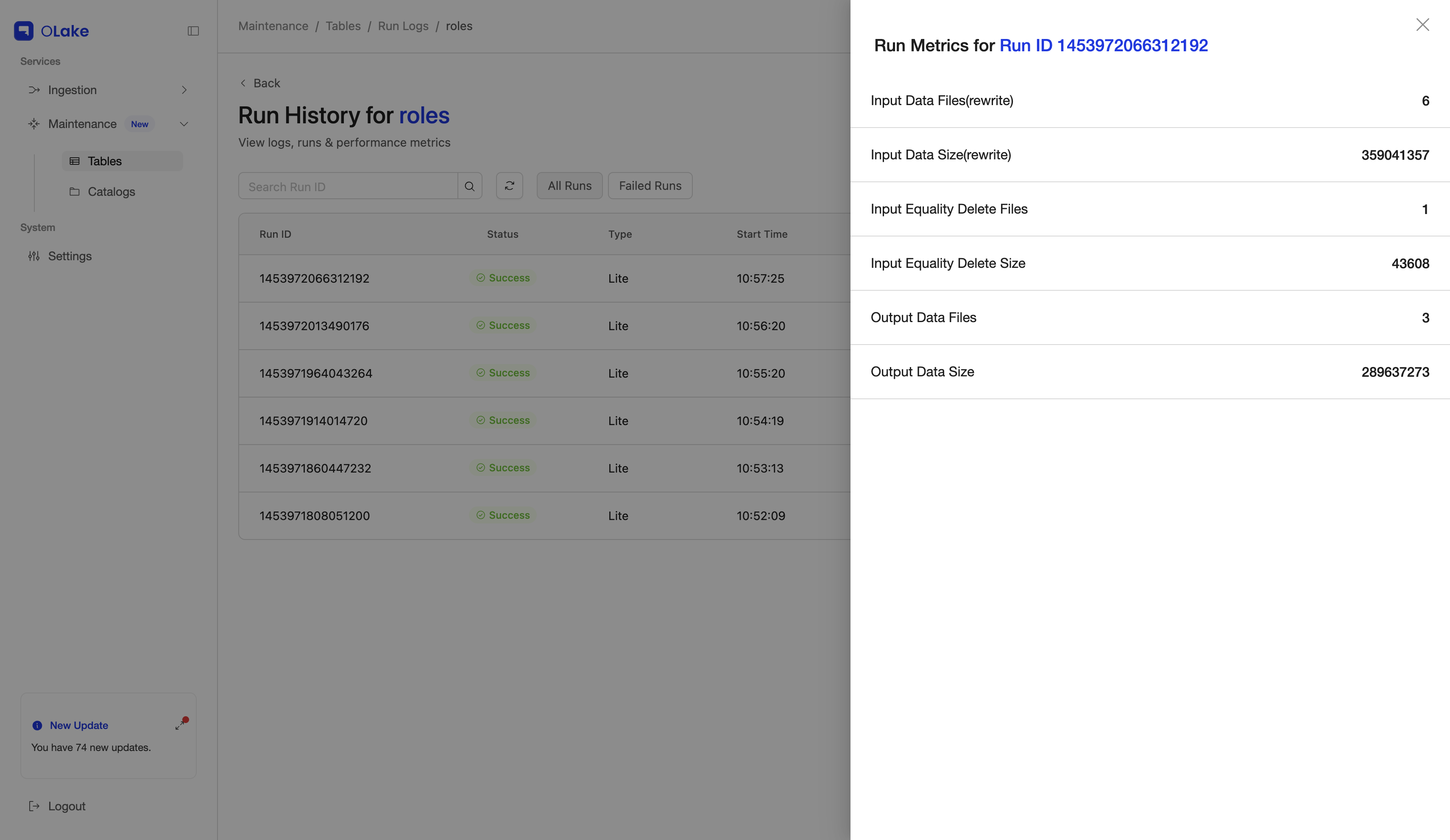
Task: Refresh the run history list
Action: tap(509, 185)
